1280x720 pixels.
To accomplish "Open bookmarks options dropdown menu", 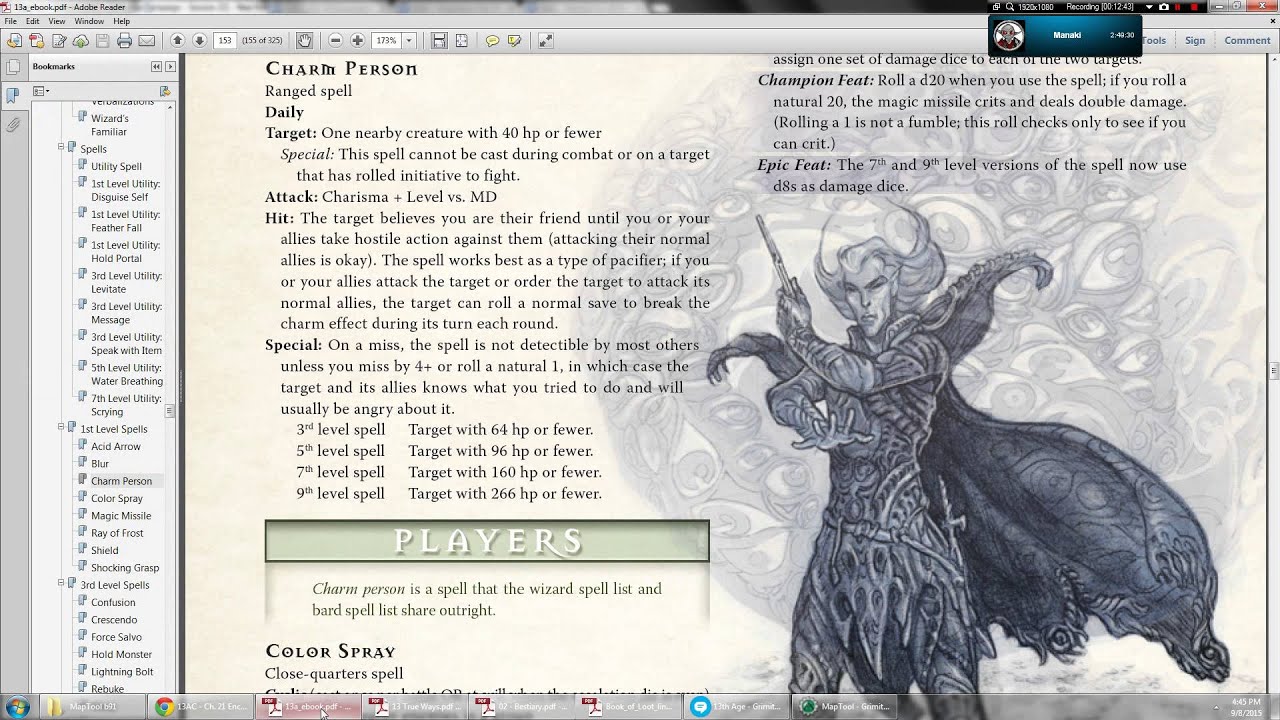I will pyautogui.click(x=41, y=91).
